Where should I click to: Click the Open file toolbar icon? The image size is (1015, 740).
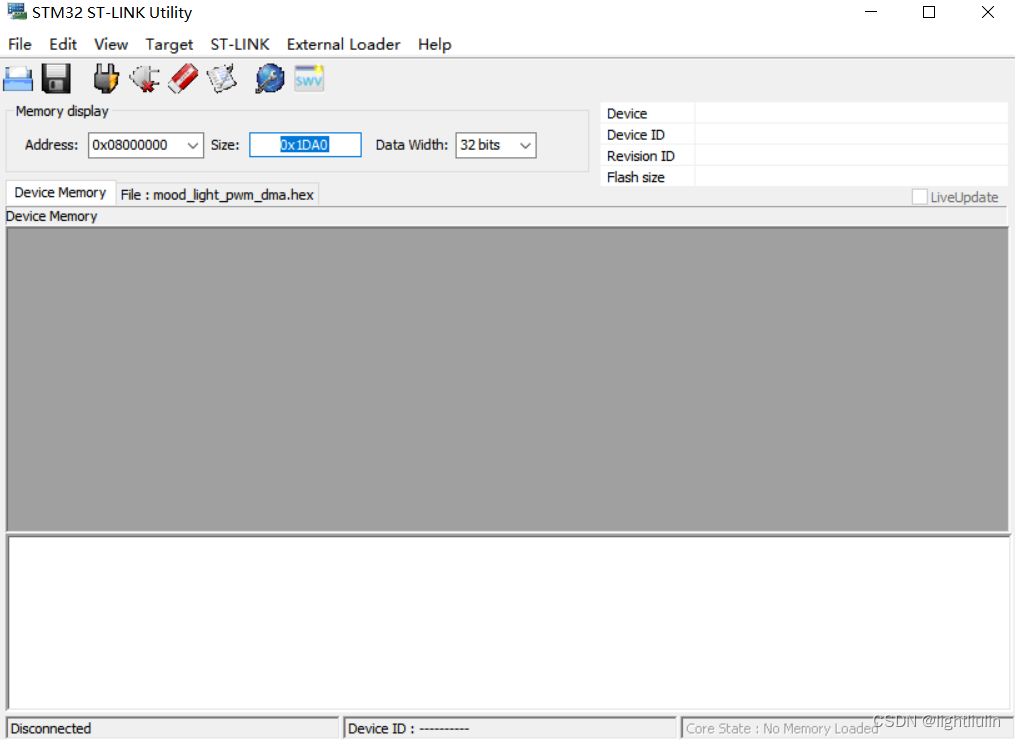coord(18,79)
